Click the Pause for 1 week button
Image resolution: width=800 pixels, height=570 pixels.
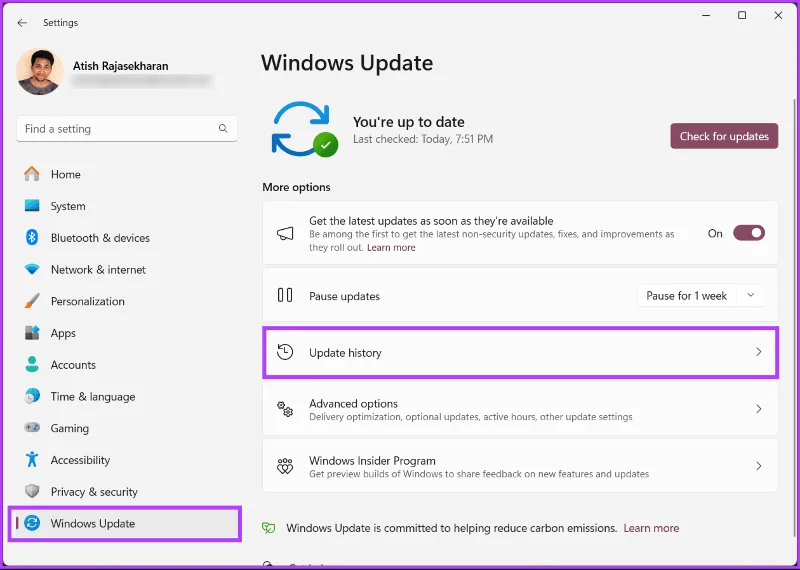[x=686, y=295]
